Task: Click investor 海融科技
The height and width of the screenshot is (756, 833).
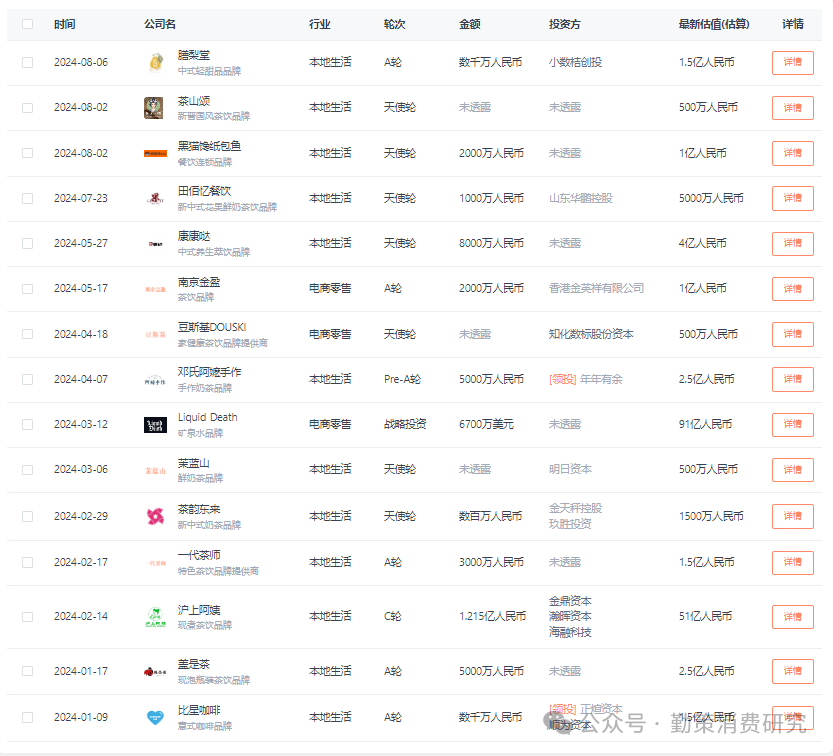Action: [570, 633]
